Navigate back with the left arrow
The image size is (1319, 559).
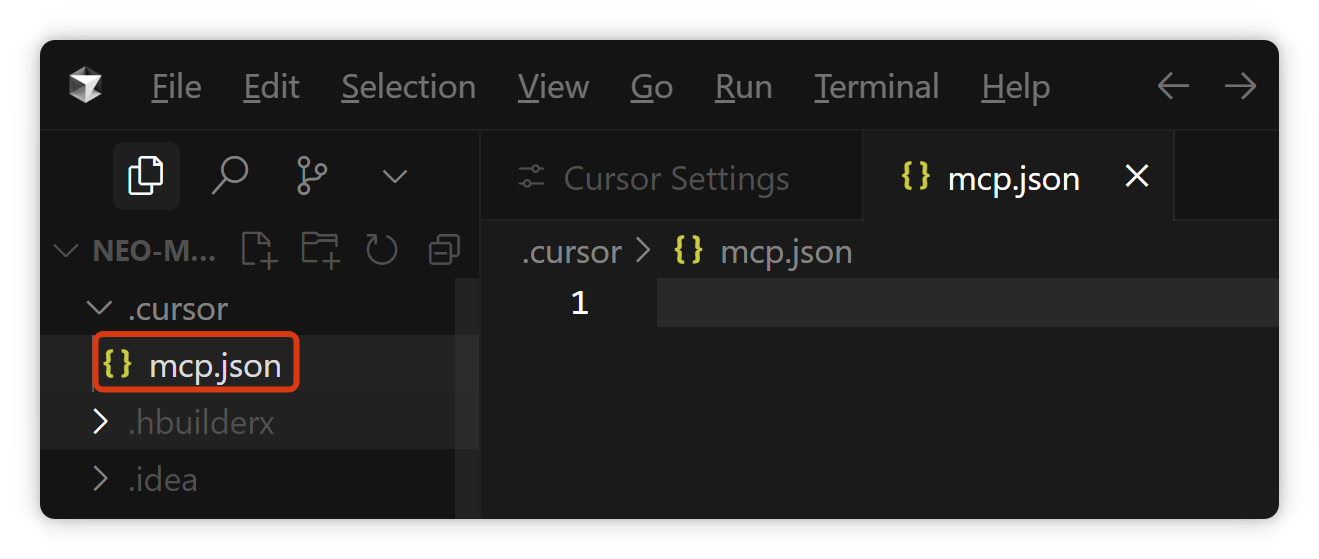[1172, 87]
